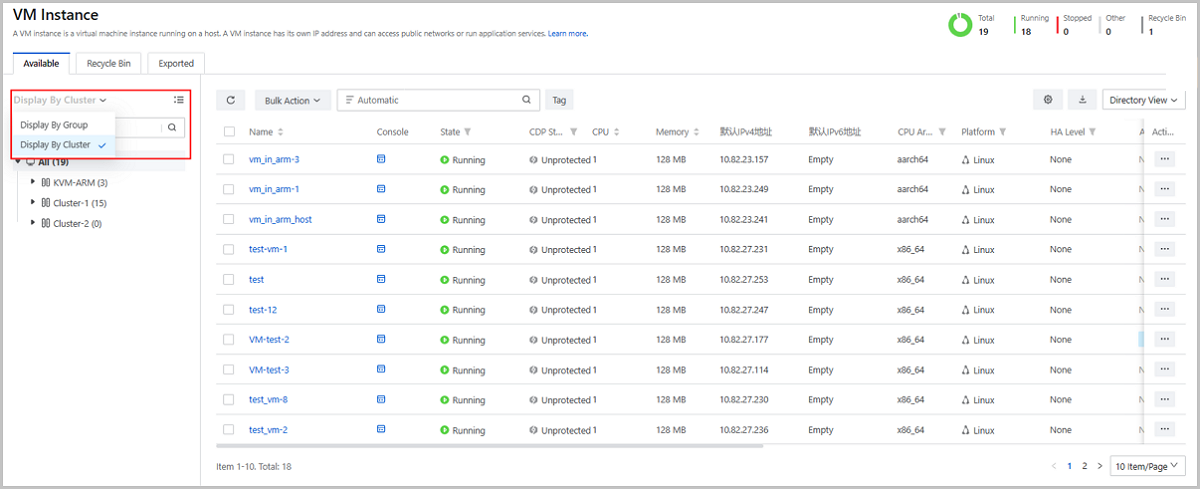Image resolution: width=1200 pixels, height=489 pixels.
Task: Go to page 2 of results
Action: pos(1084,466)
